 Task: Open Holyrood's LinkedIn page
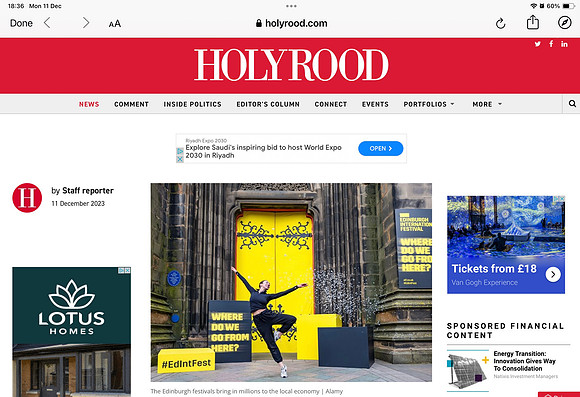coord(564,44)
